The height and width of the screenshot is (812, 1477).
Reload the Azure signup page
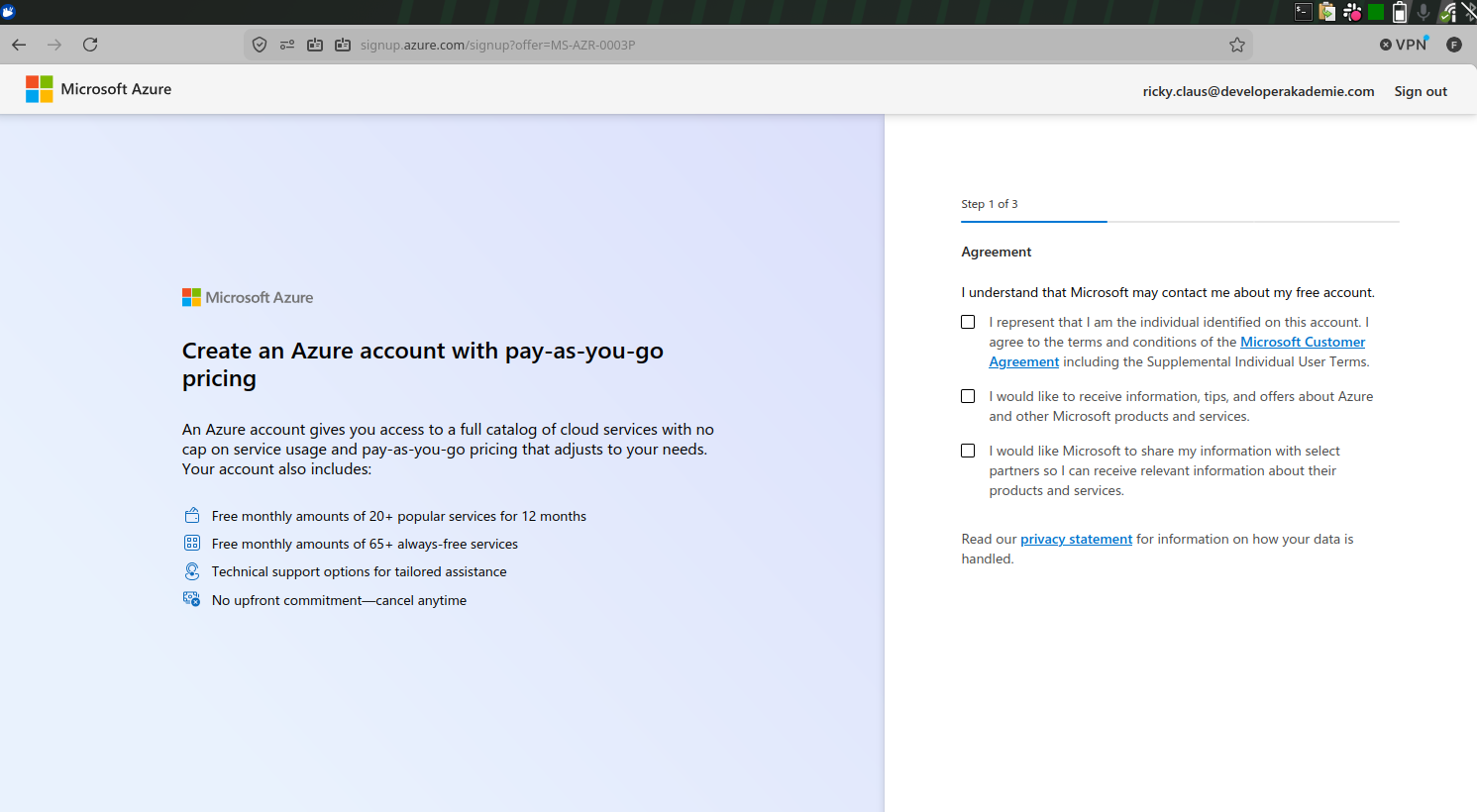click(90, 45)
